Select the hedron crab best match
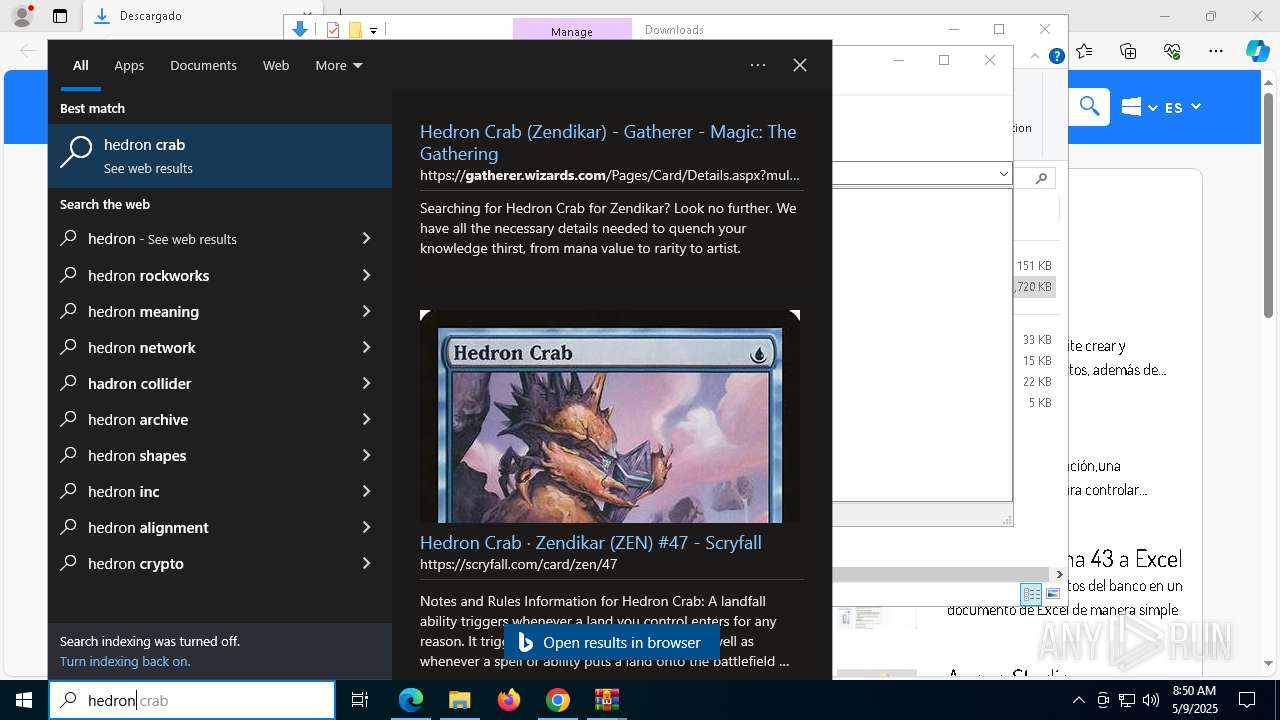 pyautogui.click(x=220, y=156)
